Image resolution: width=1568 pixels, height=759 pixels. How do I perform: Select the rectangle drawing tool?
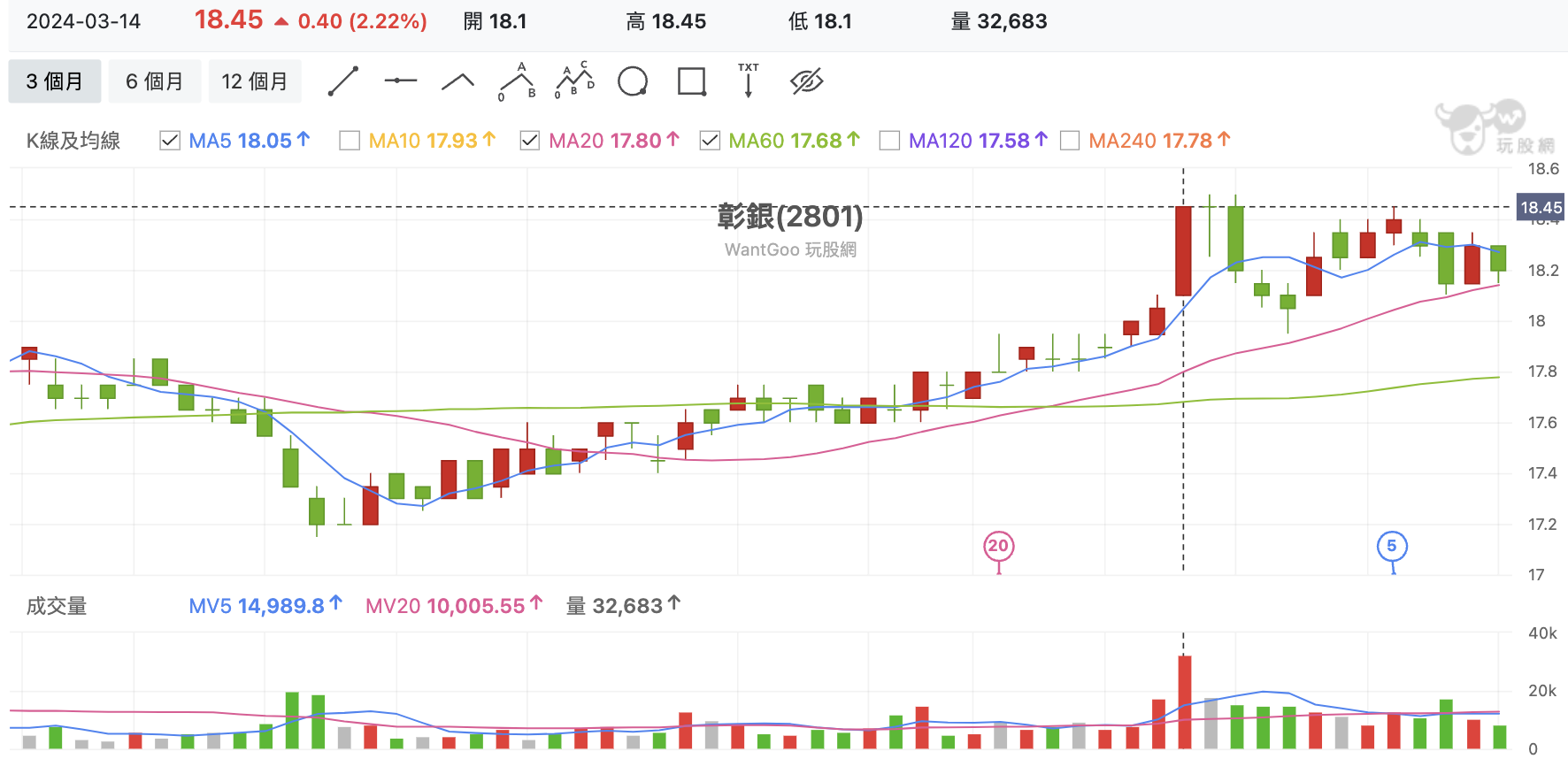click(691, 81)
